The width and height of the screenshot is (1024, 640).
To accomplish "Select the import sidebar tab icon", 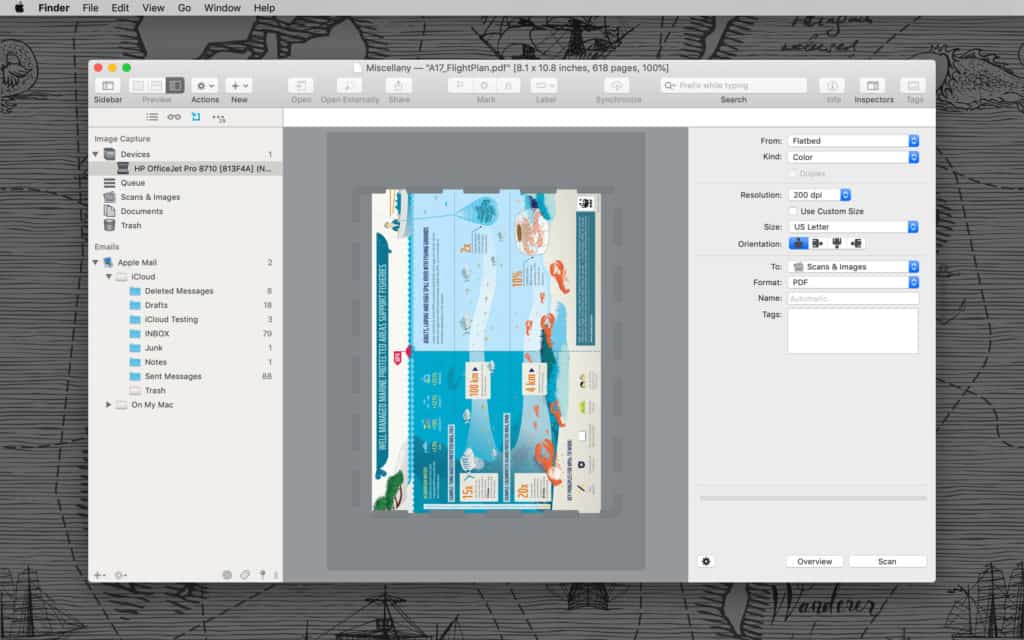I will (196, 117).
